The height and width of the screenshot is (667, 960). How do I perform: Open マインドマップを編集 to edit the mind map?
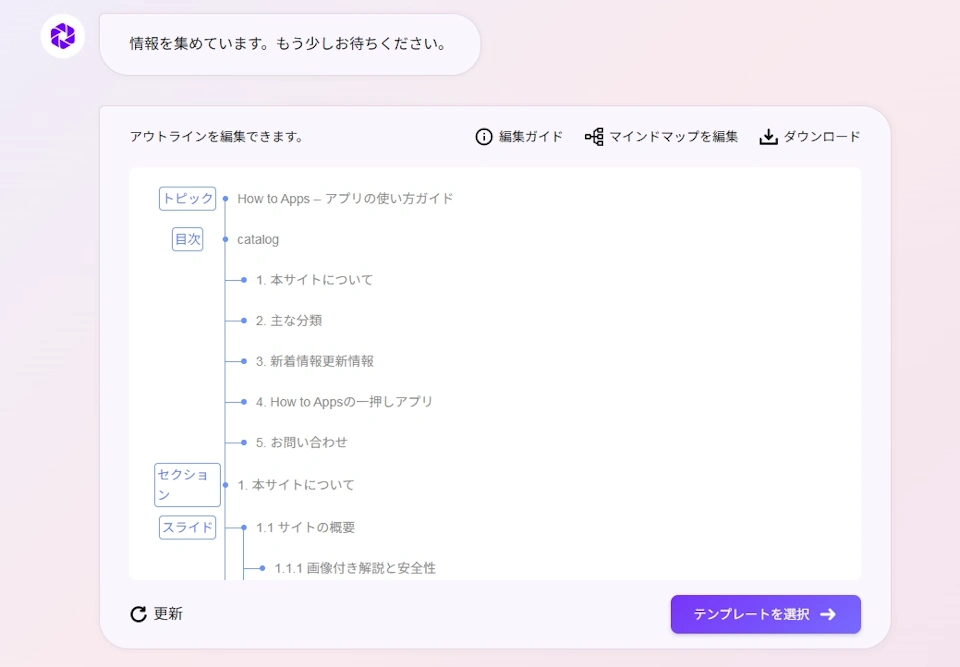[673, 137]
